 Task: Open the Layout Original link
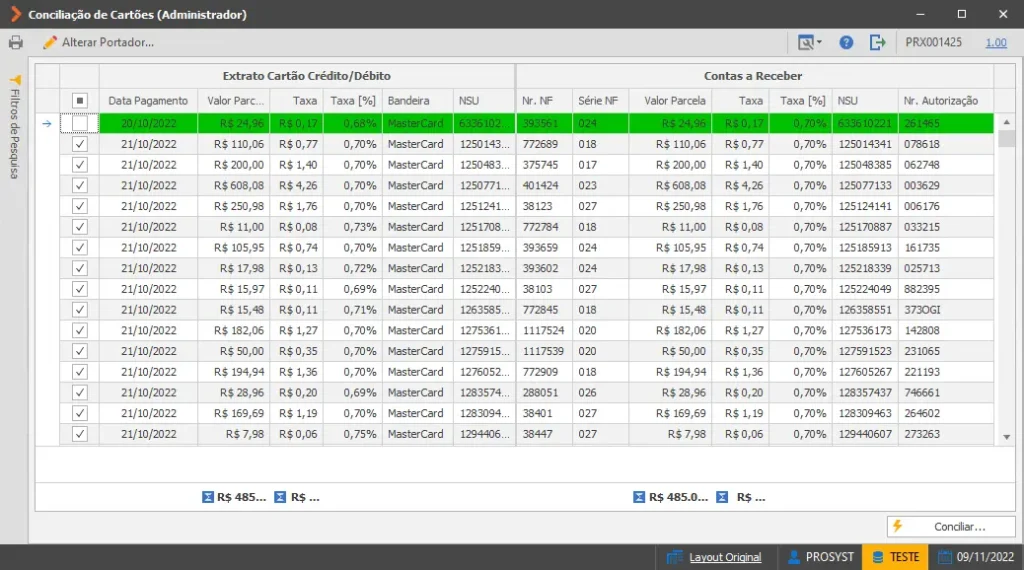[x=725, y=557]
